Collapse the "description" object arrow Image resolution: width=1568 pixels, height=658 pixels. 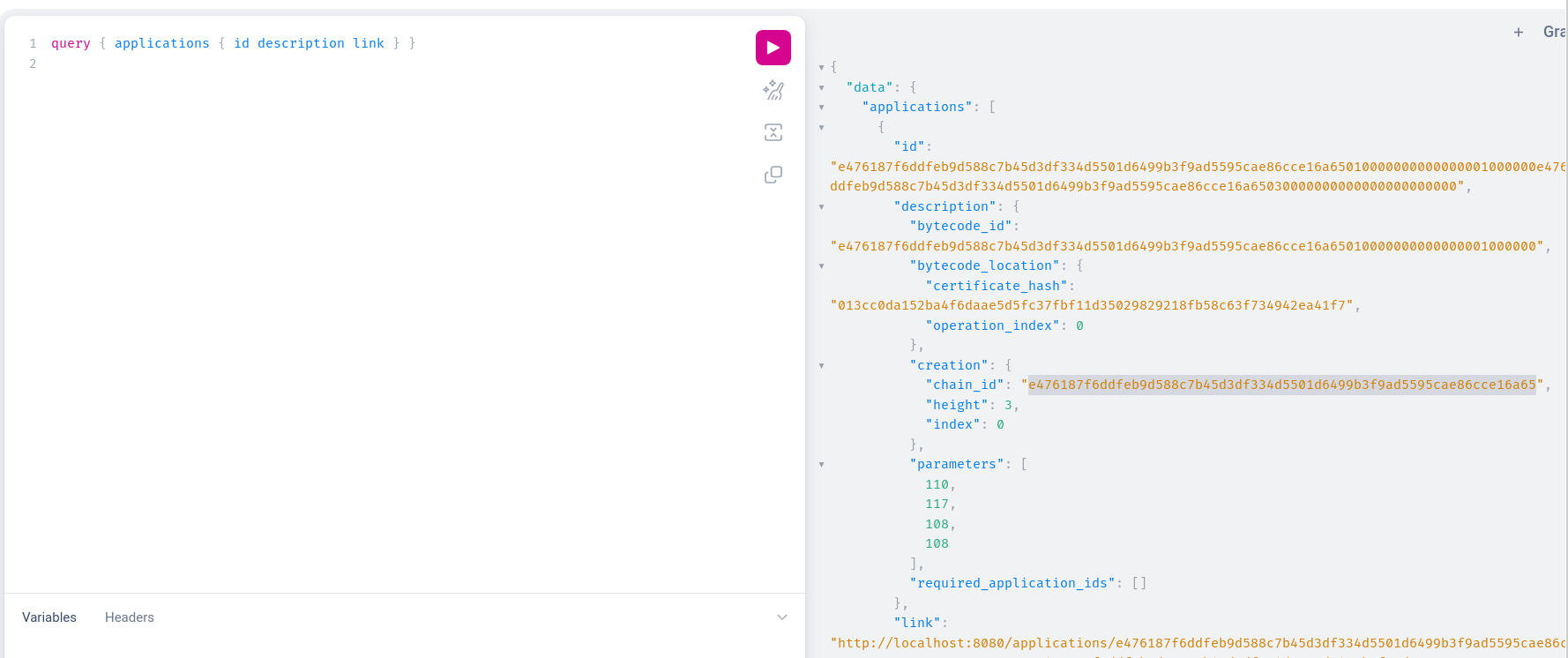click(822, 206)
